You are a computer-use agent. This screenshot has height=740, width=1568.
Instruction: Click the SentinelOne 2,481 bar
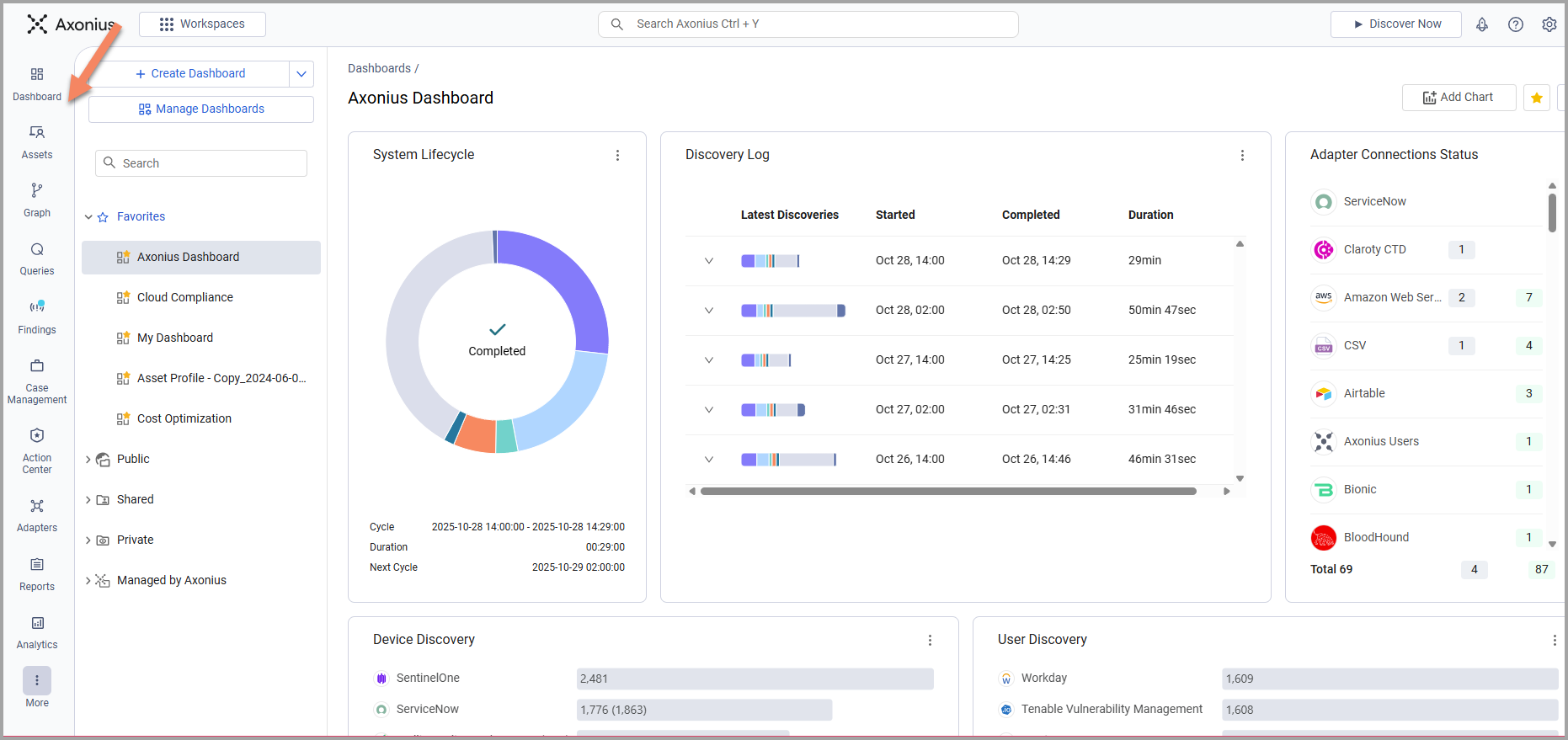click(x=755, y=679)
